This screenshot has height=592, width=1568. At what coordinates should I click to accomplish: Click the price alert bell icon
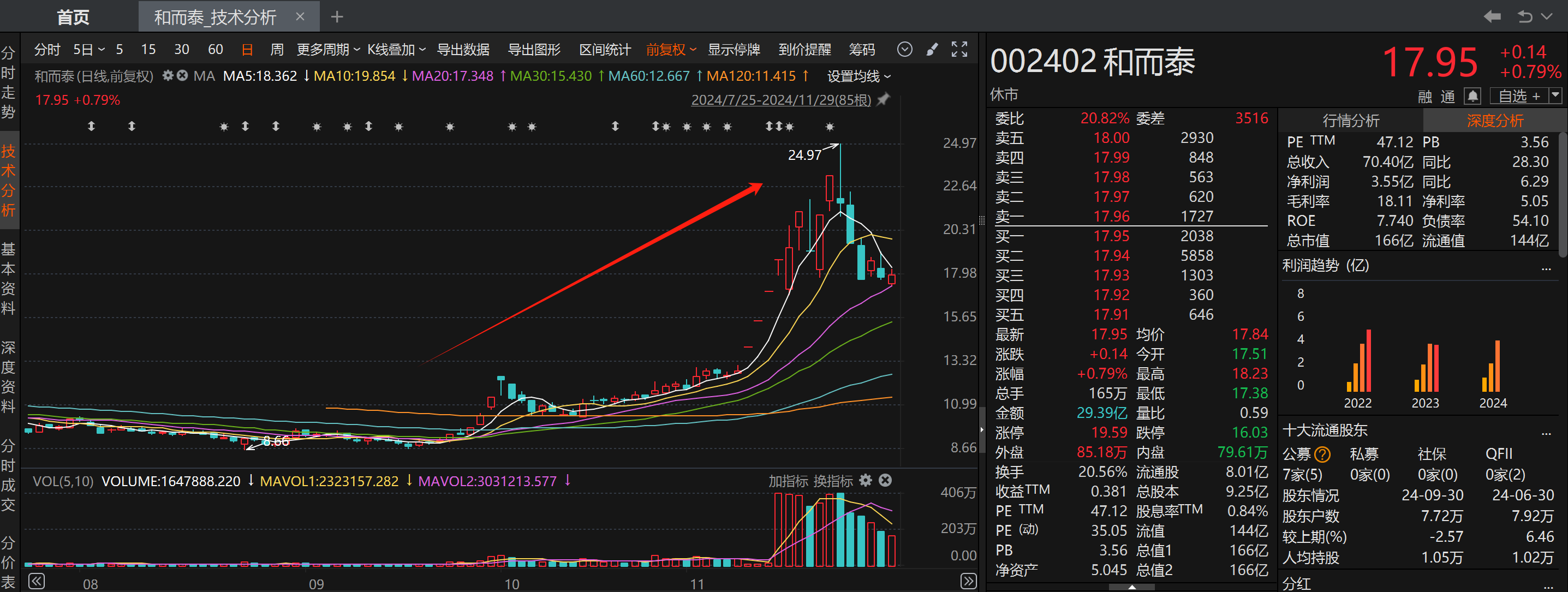(x=1472, y=96)
